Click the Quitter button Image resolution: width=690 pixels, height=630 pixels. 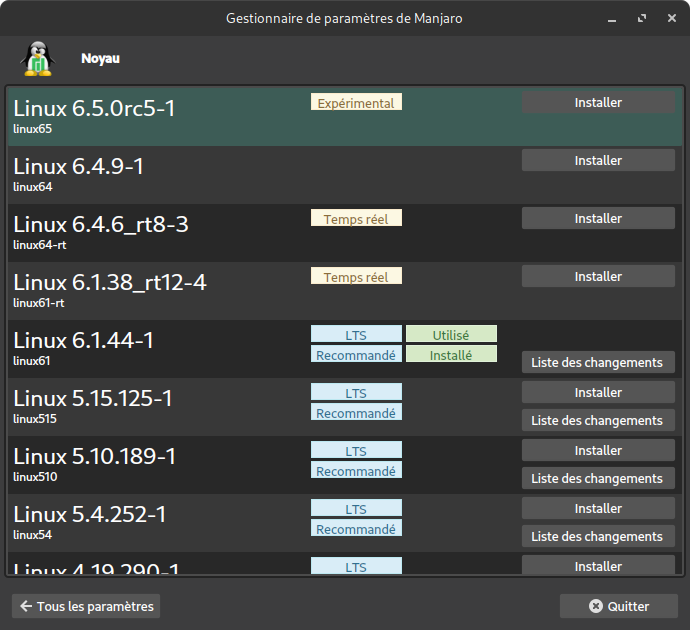pos(619,606)
